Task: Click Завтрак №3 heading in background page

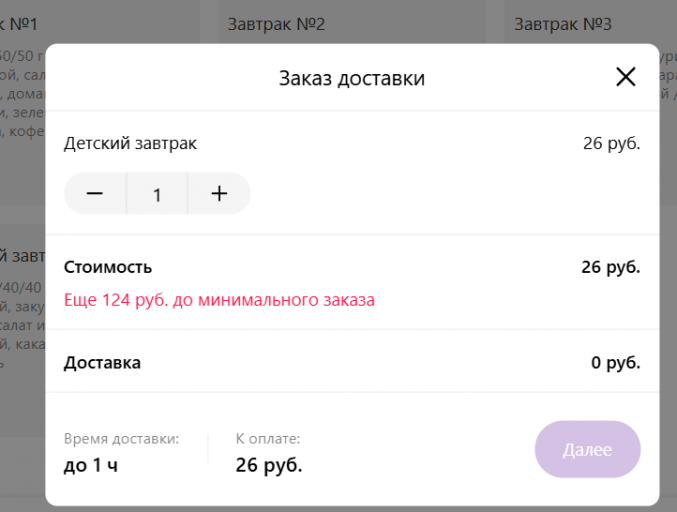Action: point(563,24)
